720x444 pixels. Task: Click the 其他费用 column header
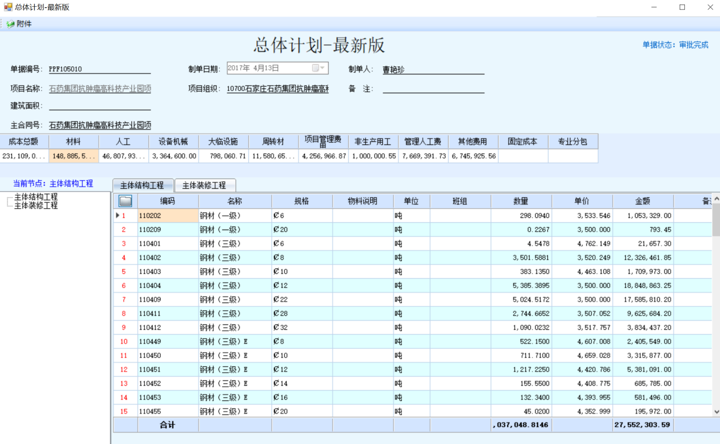click(473, 141)
